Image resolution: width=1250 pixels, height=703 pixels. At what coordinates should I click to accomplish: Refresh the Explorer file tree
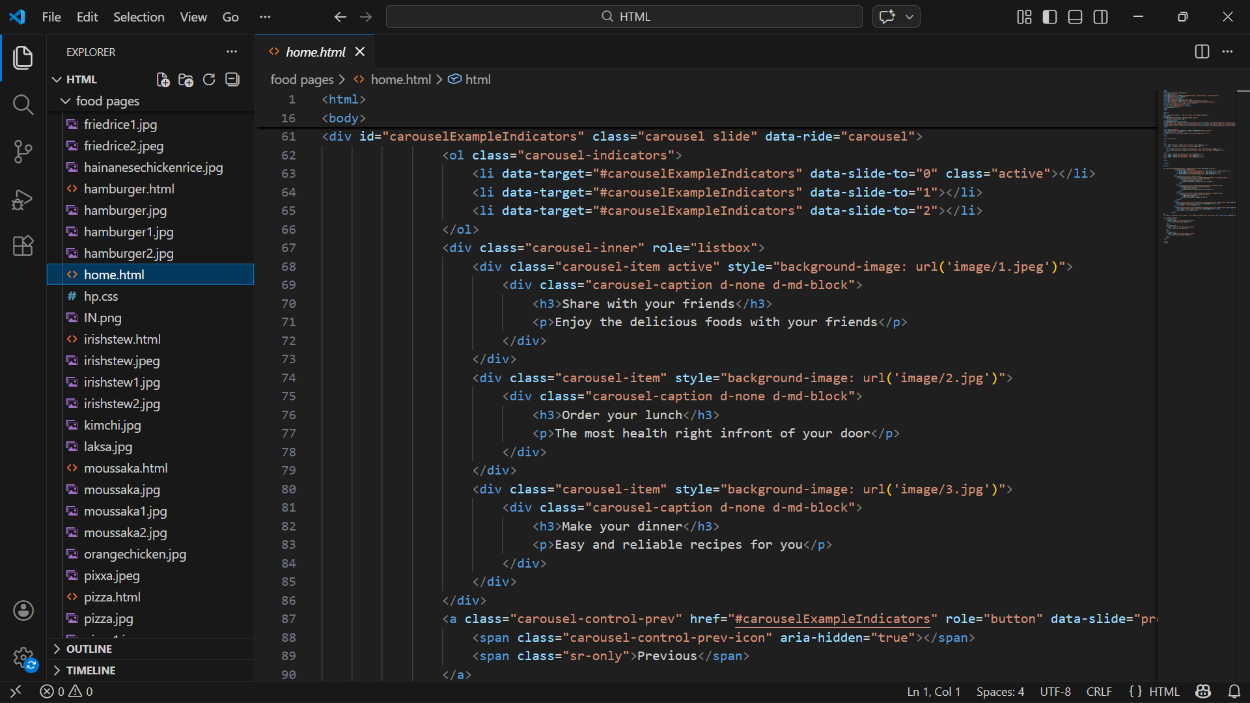[x=209, y=80]
